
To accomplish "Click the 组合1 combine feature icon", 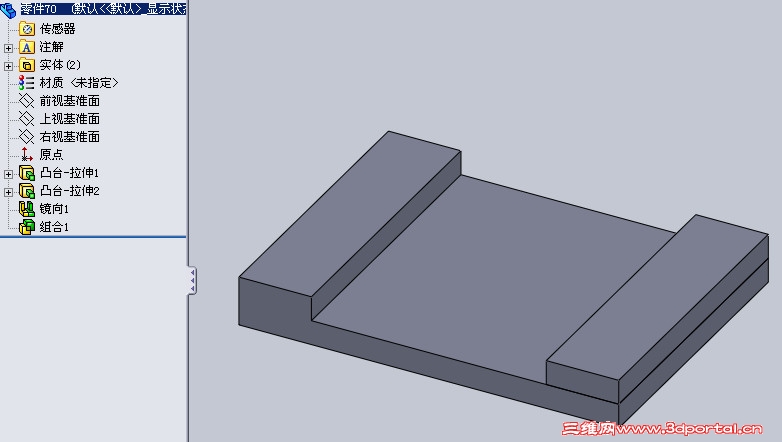I will [27, 227].
